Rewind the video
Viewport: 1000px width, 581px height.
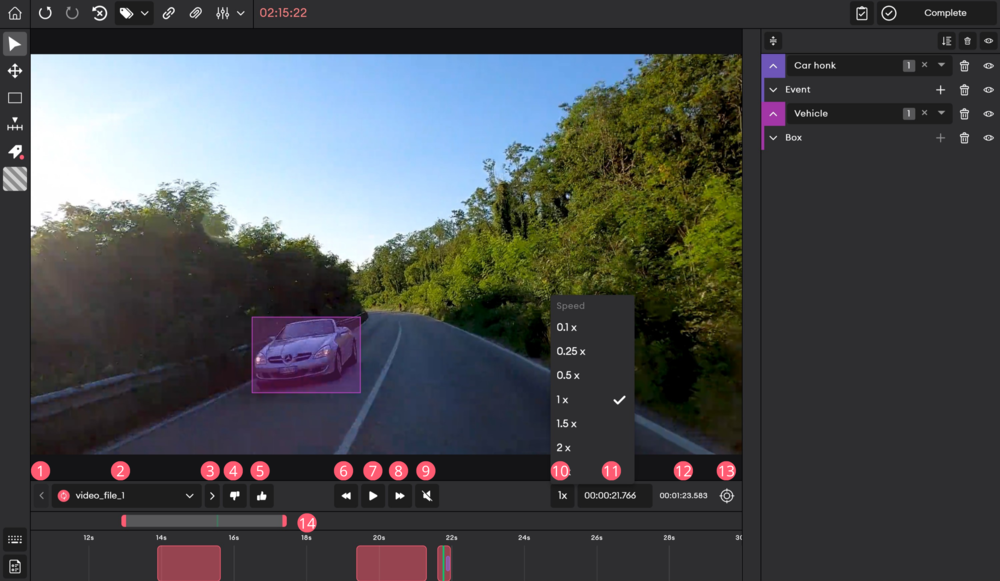click(346, 496)
